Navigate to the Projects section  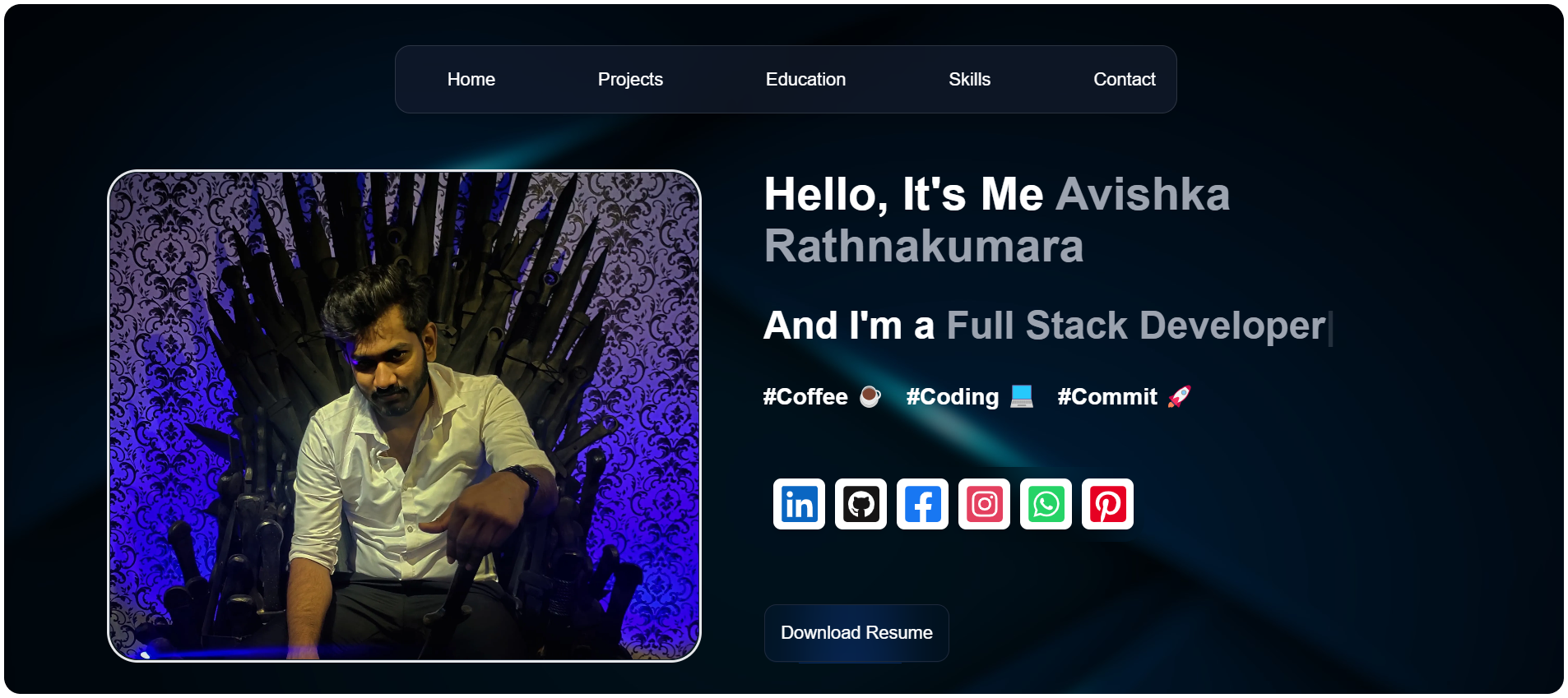630,80
